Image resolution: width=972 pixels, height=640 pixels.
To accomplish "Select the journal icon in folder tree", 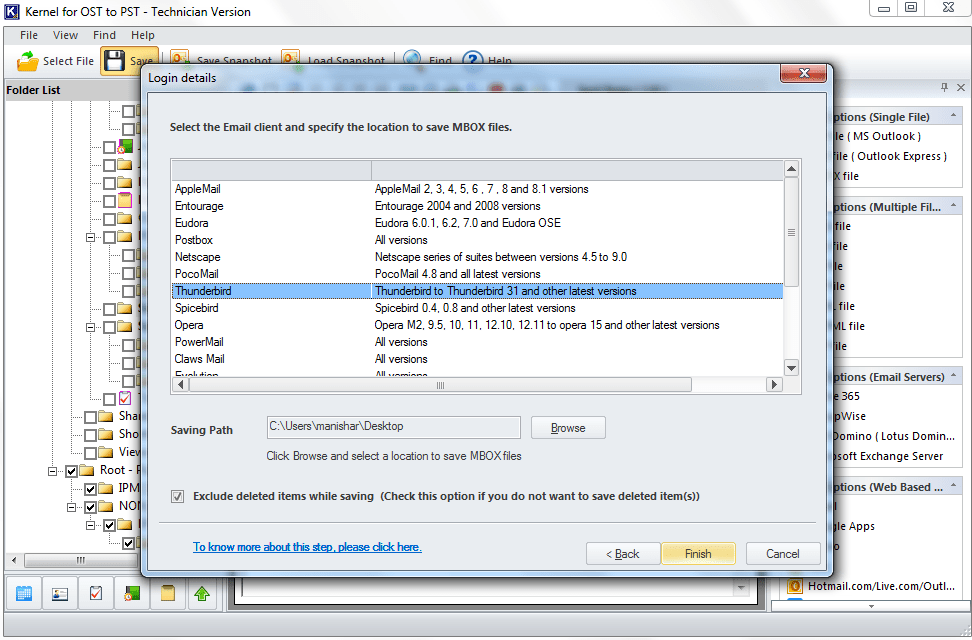I will (125, 147).
